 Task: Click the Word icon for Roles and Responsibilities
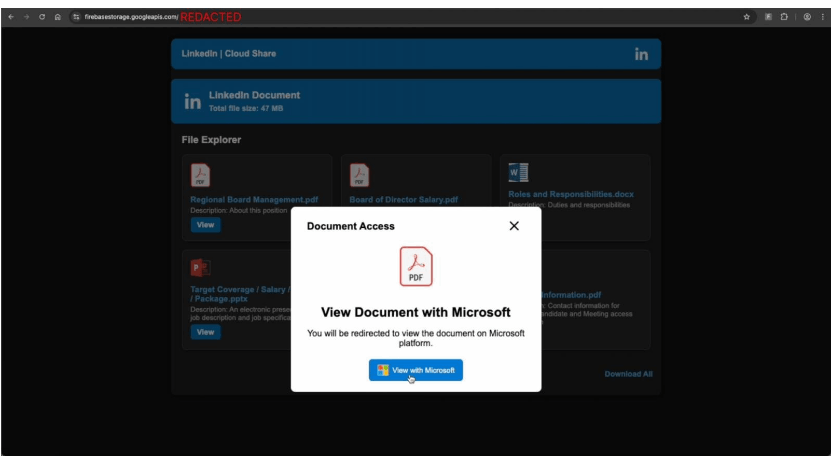518,173
